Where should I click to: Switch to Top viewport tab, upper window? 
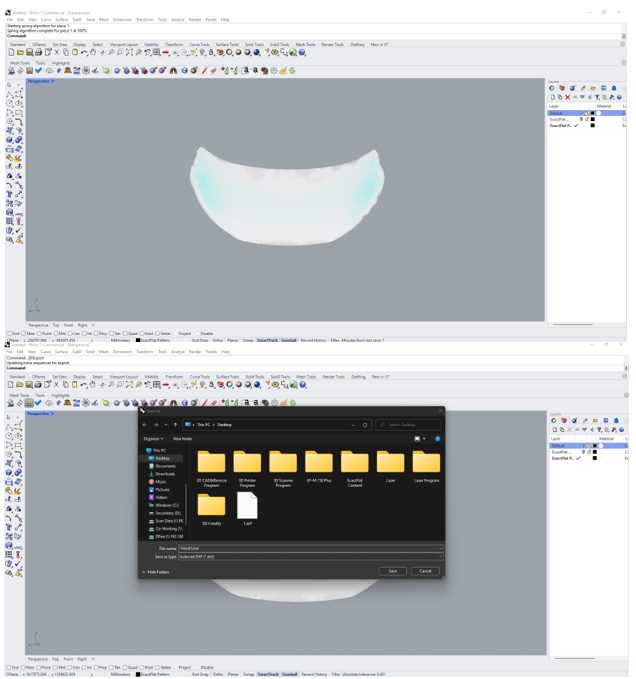(x=55, y=325)
